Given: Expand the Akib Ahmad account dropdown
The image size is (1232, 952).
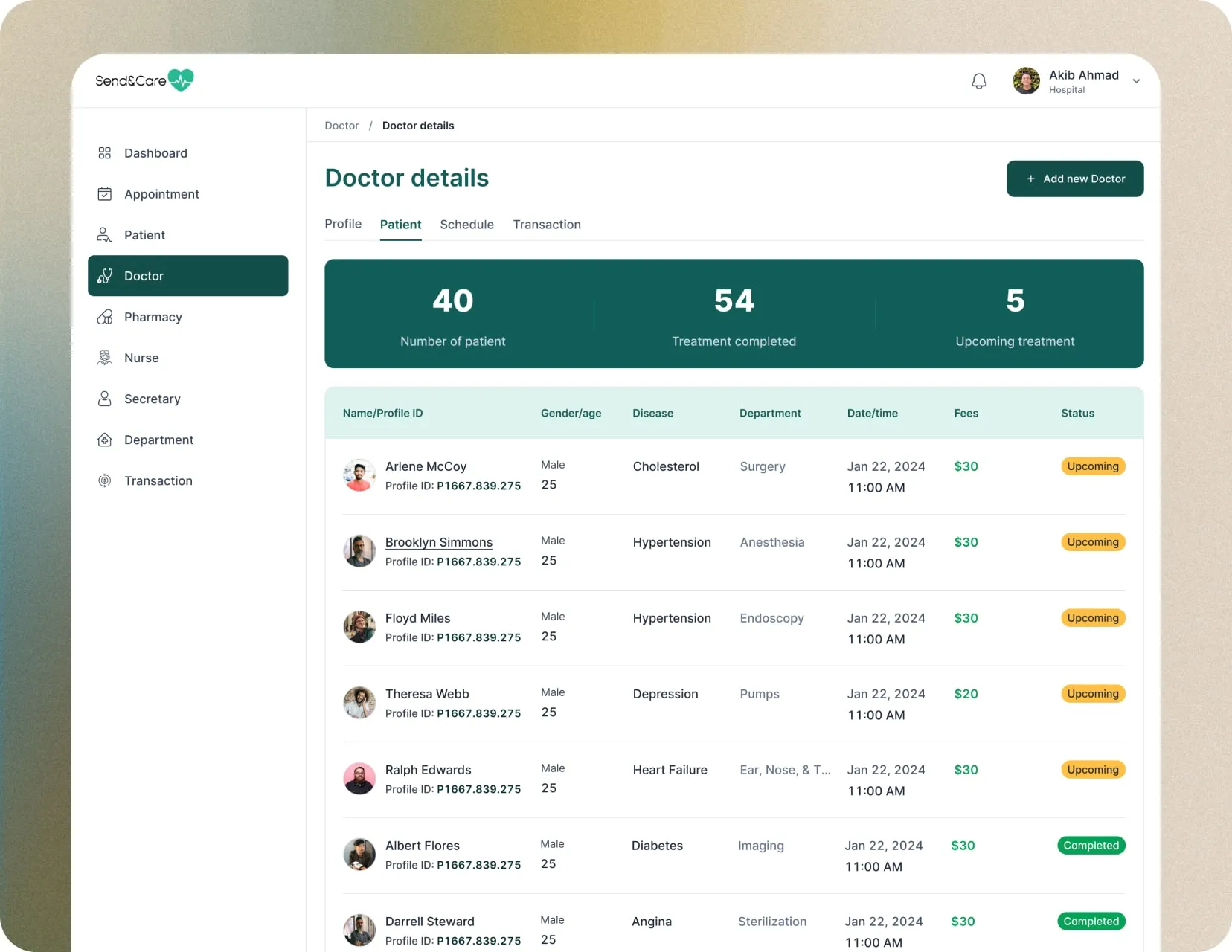Looking at the screenshot, I should point(1136,81).
